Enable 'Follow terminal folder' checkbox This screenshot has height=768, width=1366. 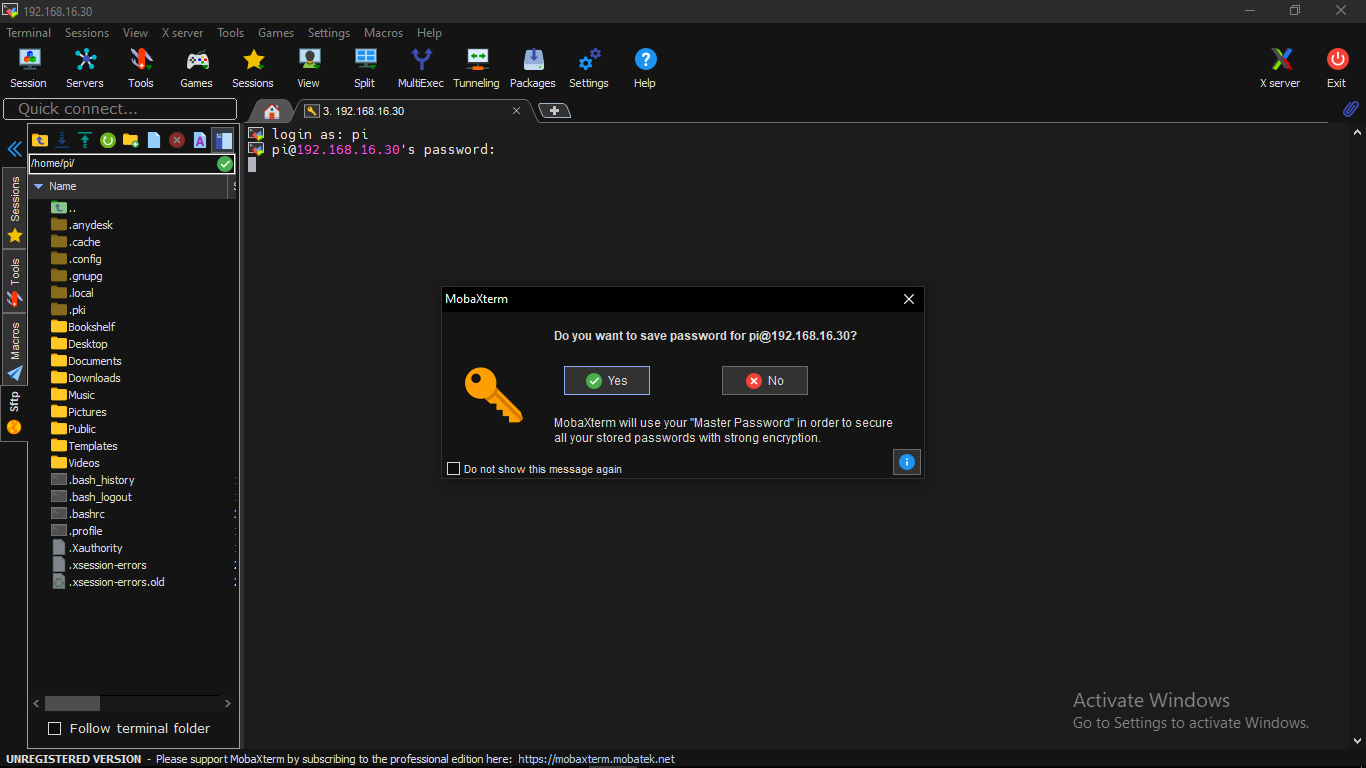[55, 728]
